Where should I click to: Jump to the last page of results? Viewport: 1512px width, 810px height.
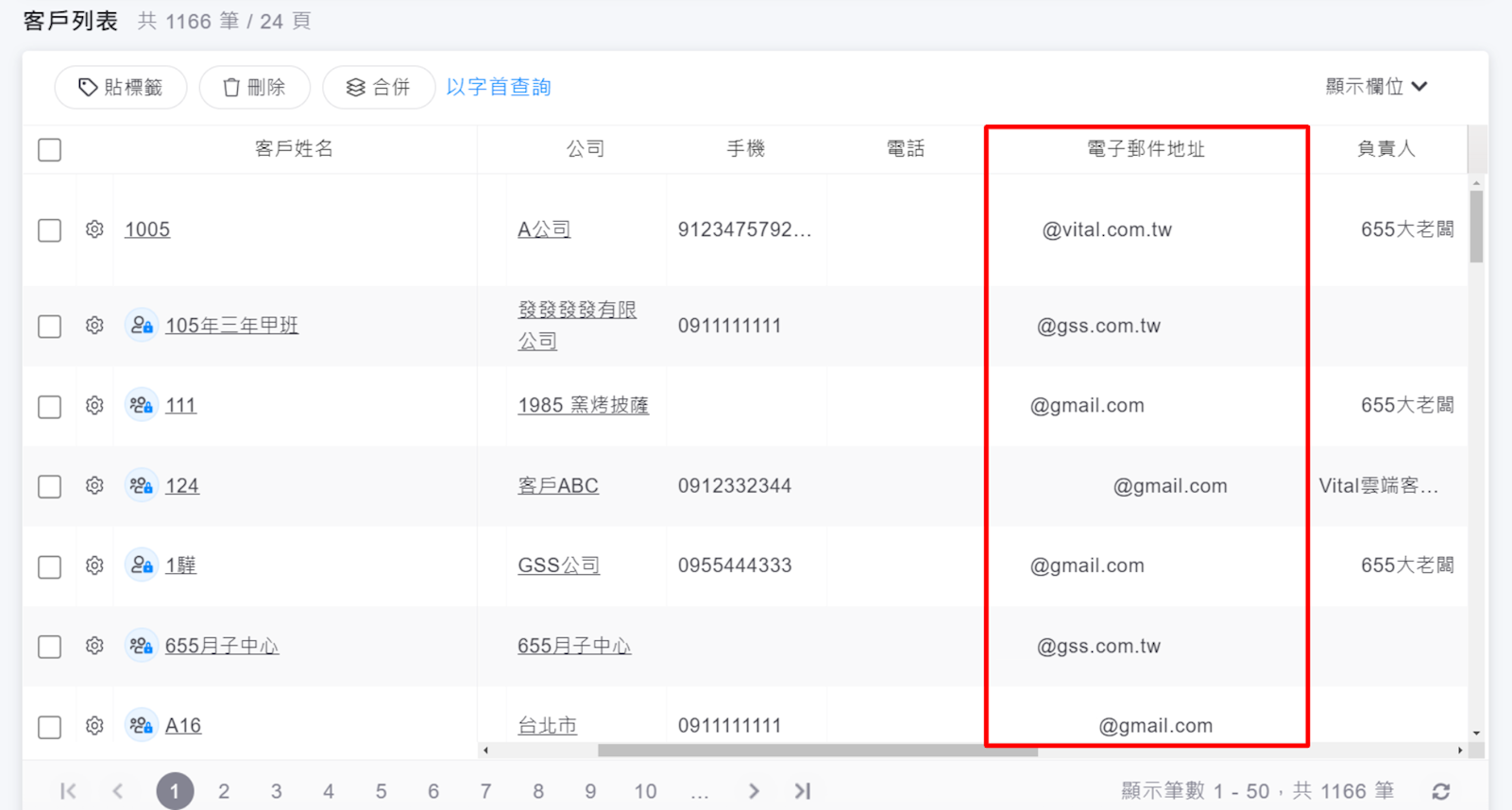[802, 791]
